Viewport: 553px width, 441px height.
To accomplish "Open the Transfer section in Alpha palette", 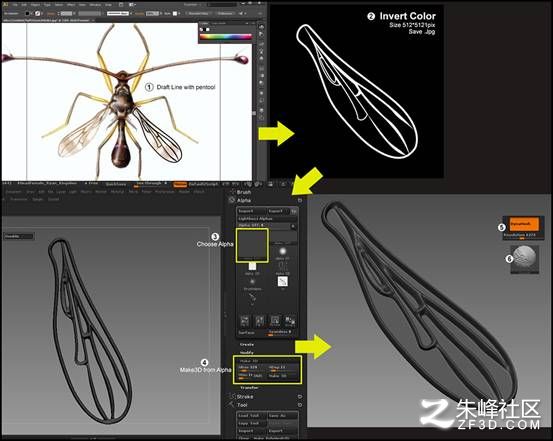I will coord(249,387).
